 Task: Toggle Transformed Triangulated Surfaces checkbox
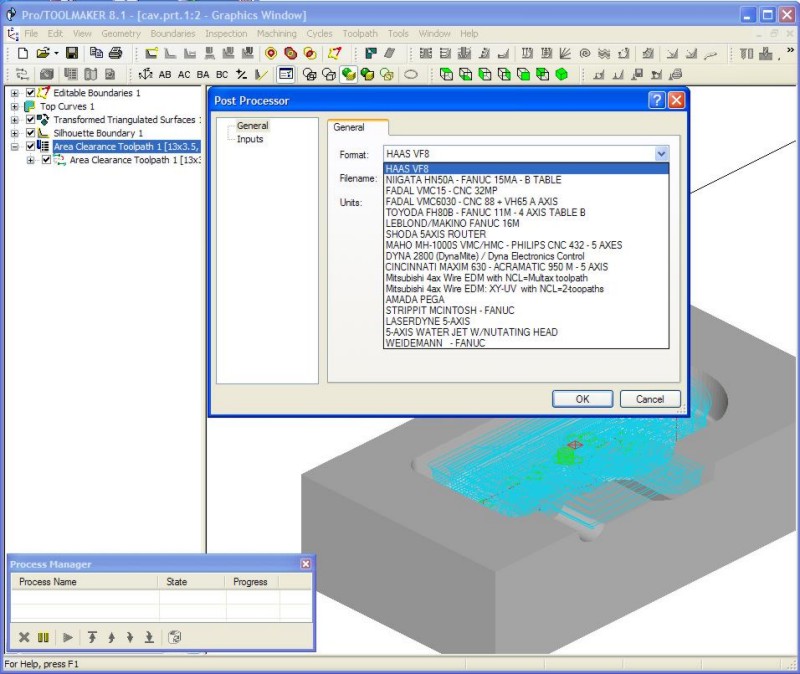tap(31, 119)
